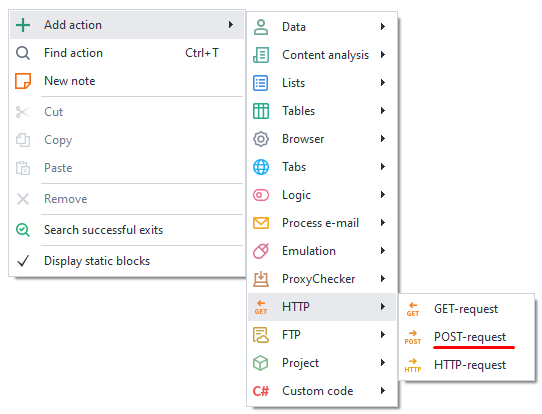Click the envelope Process e-mail icon
The width and height of the screenshot is (542, 414).
coord(261,223)
